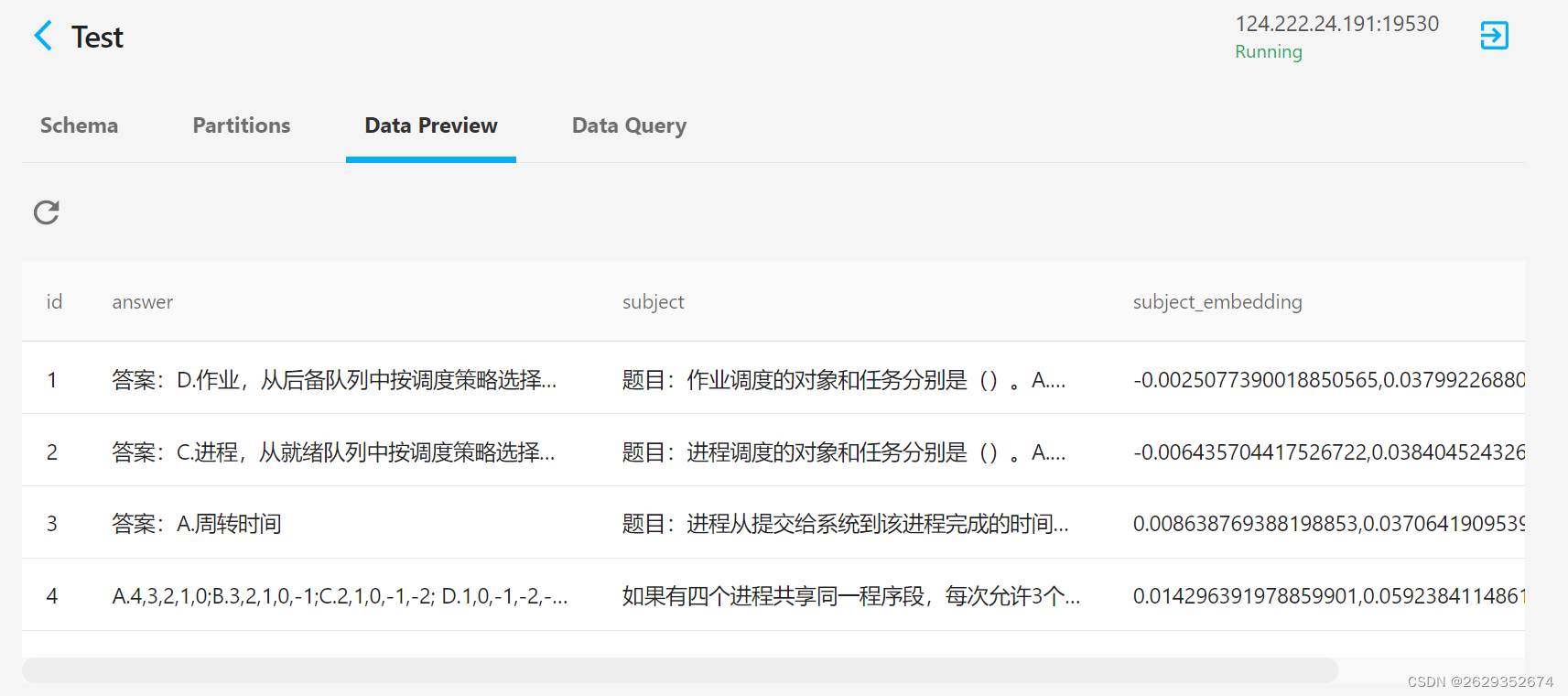
Task: Click the subject cell 题目：进程从提交给系统
Action: tap(846, 524)
